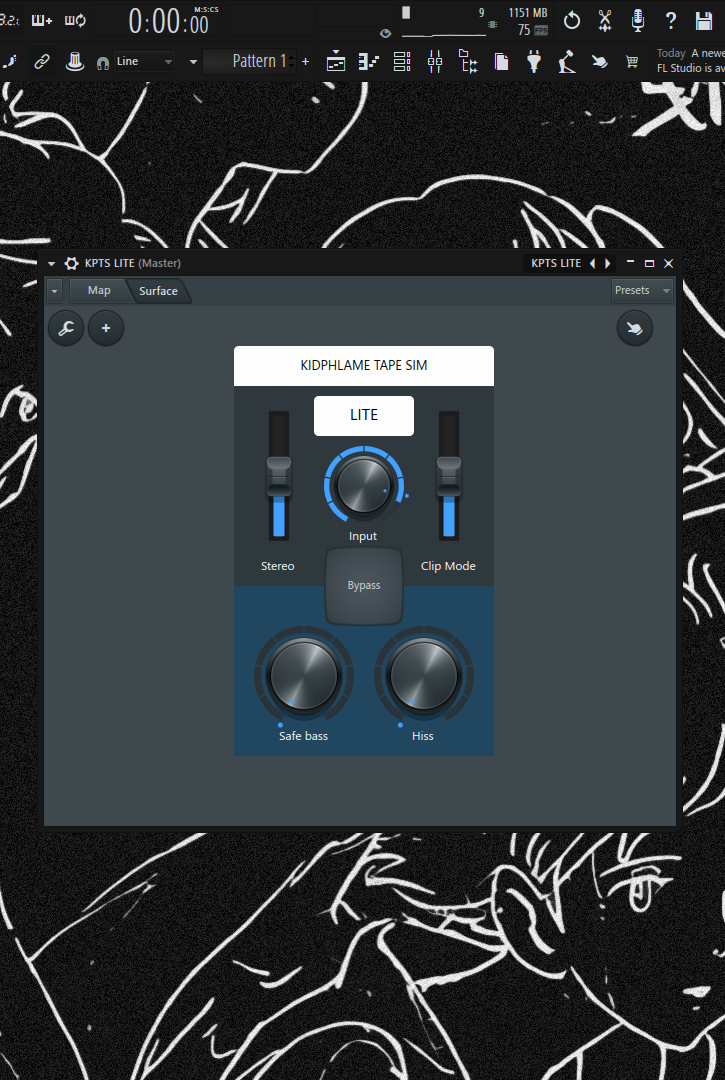Screen dimensions: 725x1080
Task: Click the plus add-control button in Patcher
Action: [106, 328]
